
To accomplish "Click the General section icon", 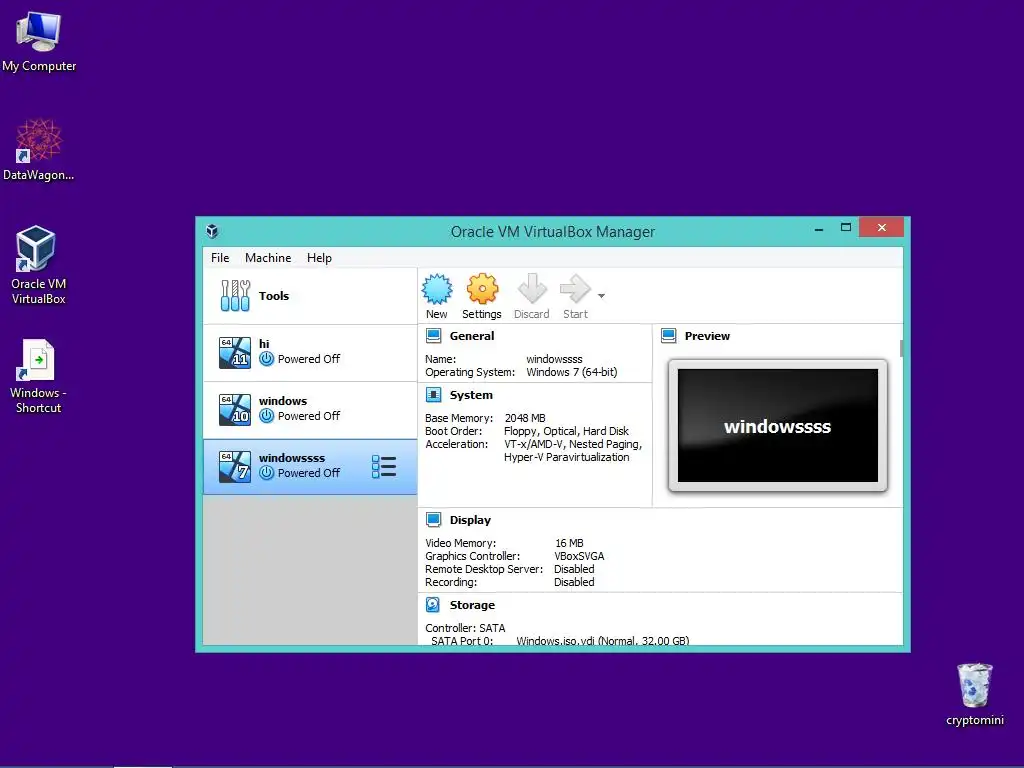I will (x=434, y=336).
